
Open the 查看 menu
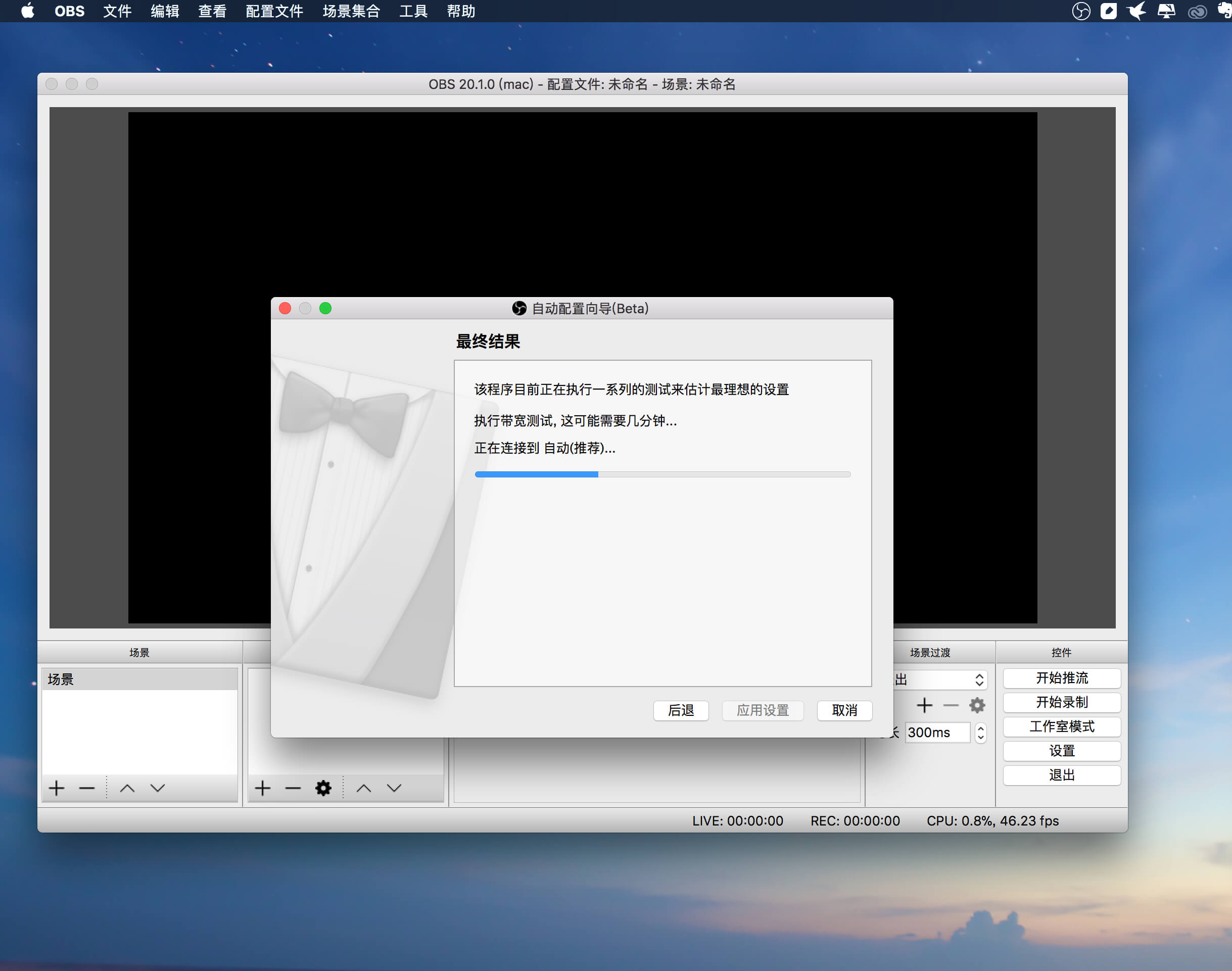click(x=212, y=11)
